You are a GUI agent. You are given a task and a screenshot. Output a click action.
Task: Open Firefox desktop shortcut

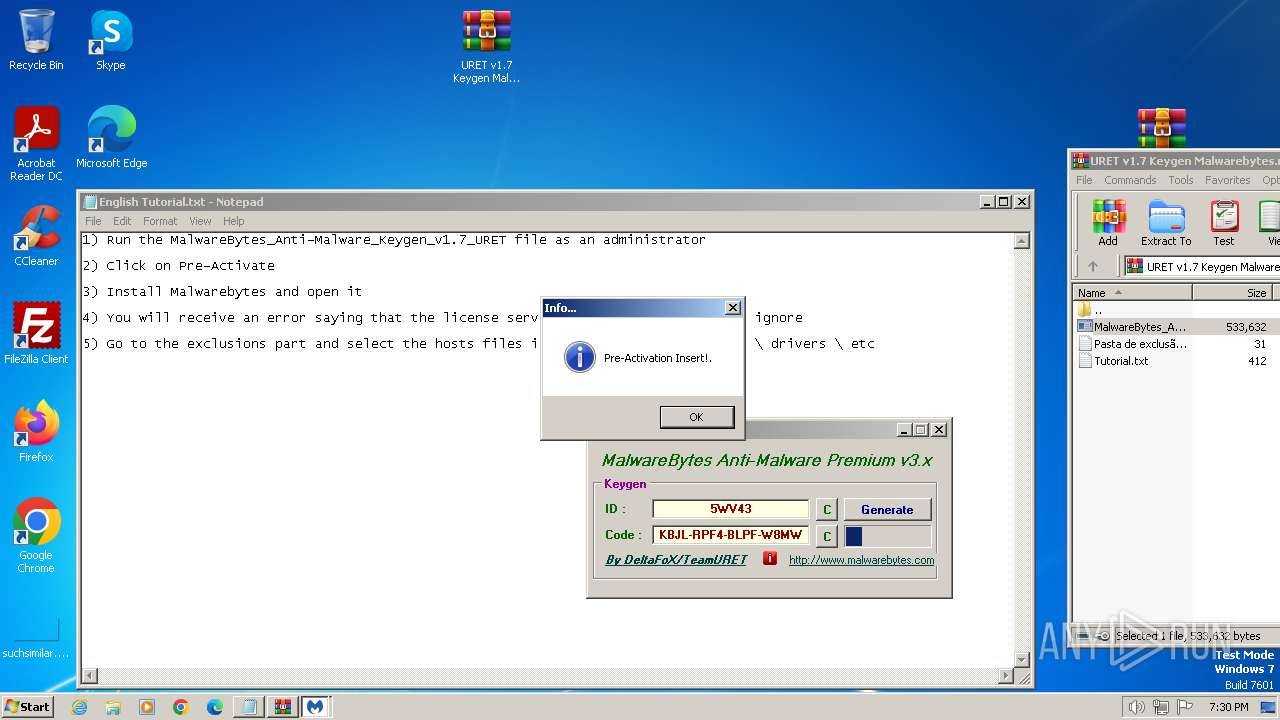click(x=36, y=432)
